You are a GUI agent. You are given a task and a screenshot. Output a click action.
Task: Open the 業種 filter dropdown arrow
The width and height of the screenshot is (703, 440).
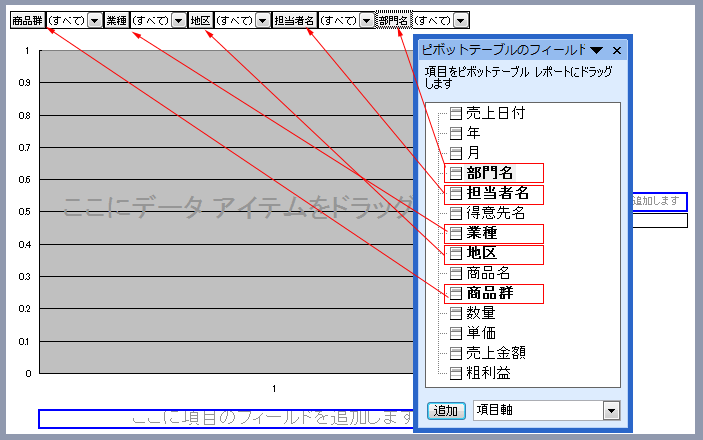[177, 20]
